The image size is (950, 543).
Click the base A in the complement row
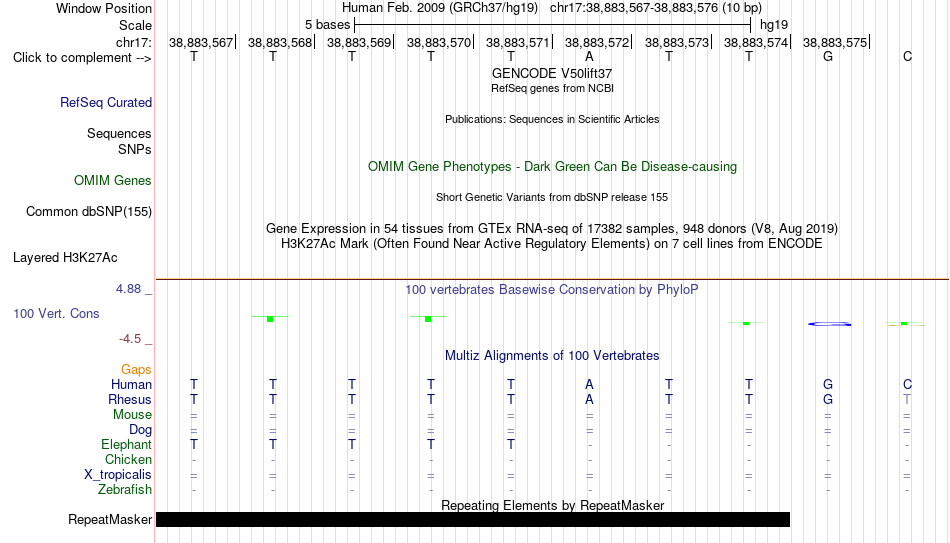click(589, 57)
